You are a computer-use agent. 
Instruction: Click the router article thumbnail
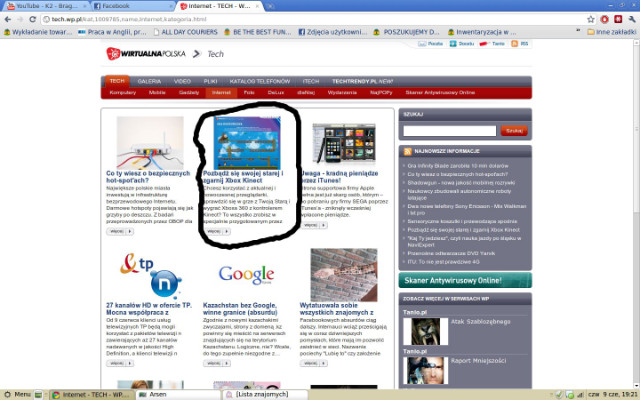(150, 142)
